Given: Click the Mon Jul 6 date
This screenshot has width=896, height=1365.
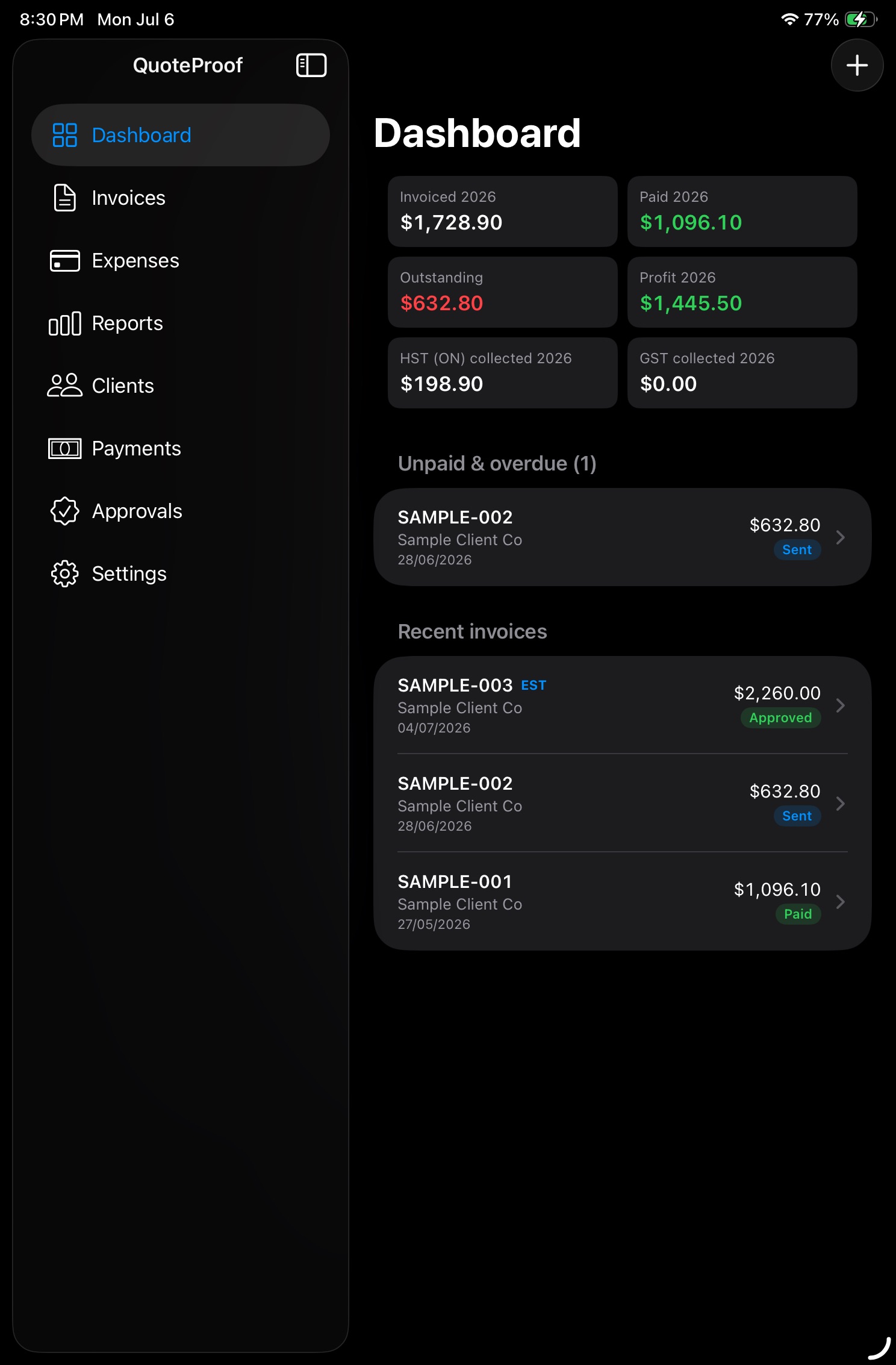Looking at the screenshot, I should click(x=136, y=19).
